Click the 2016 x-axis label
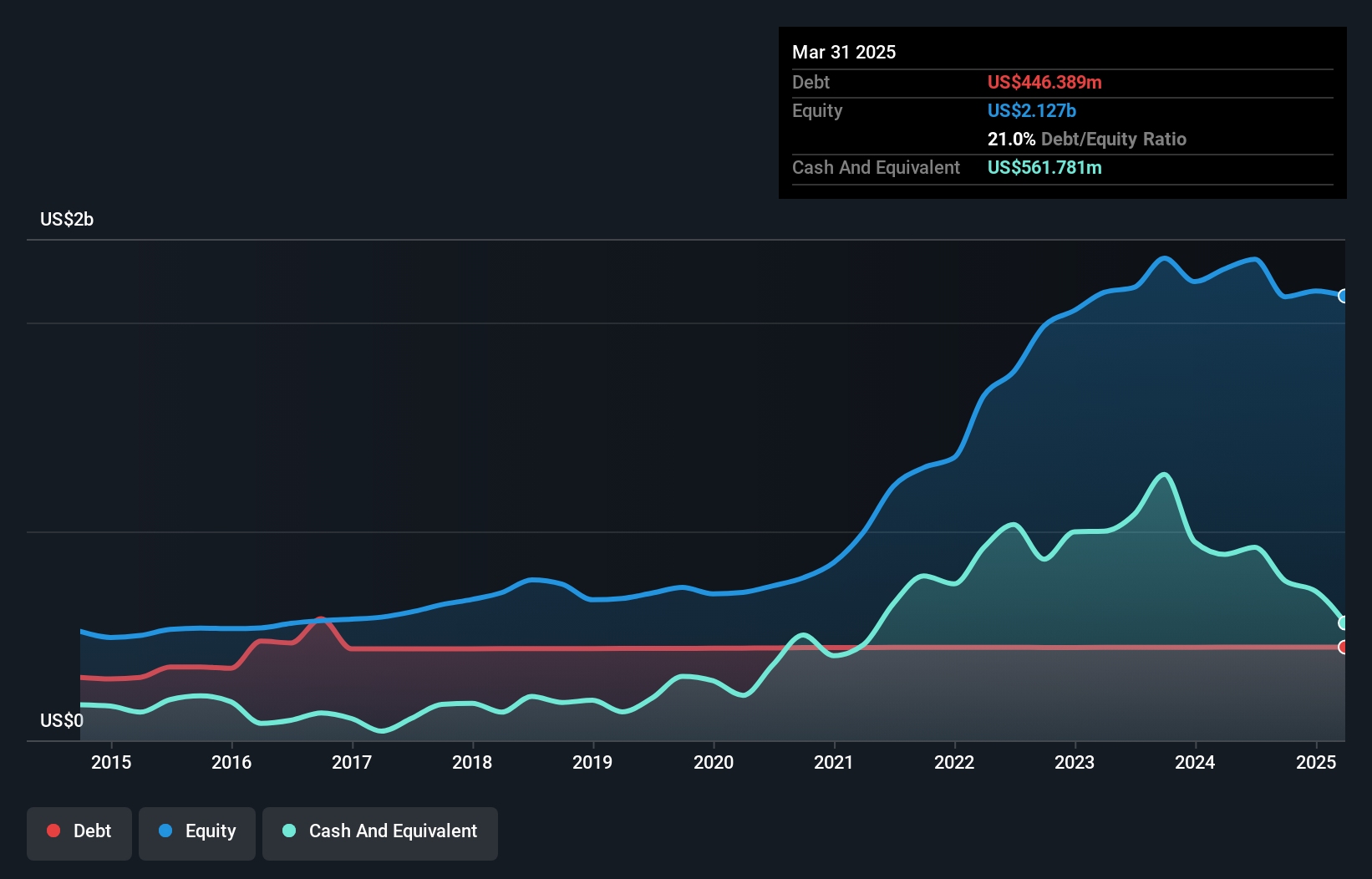1372x879 pixels. [x=231, y=762]
